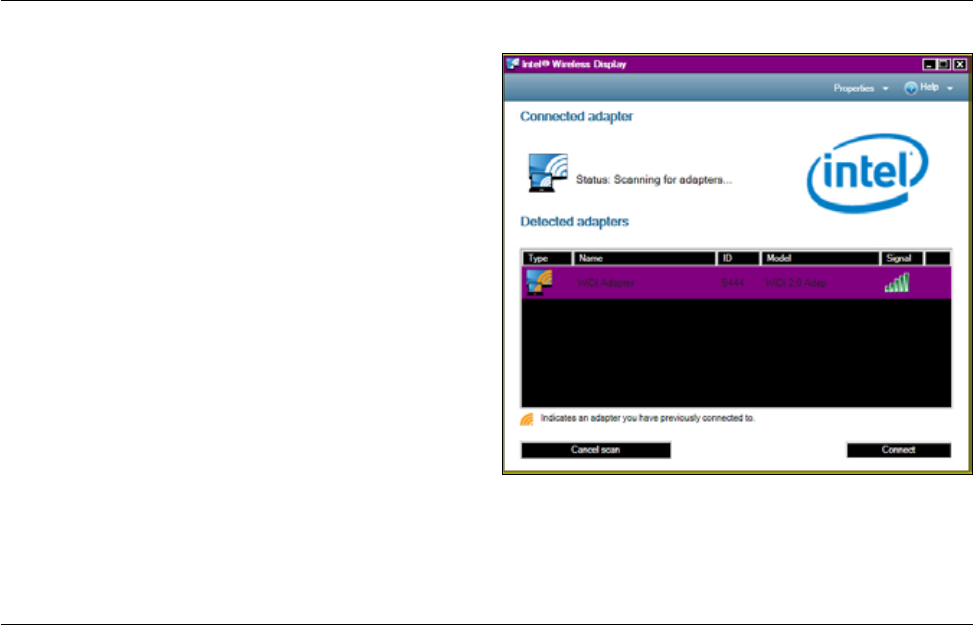Select the WiDi Adapter name text

pos(606,283)
